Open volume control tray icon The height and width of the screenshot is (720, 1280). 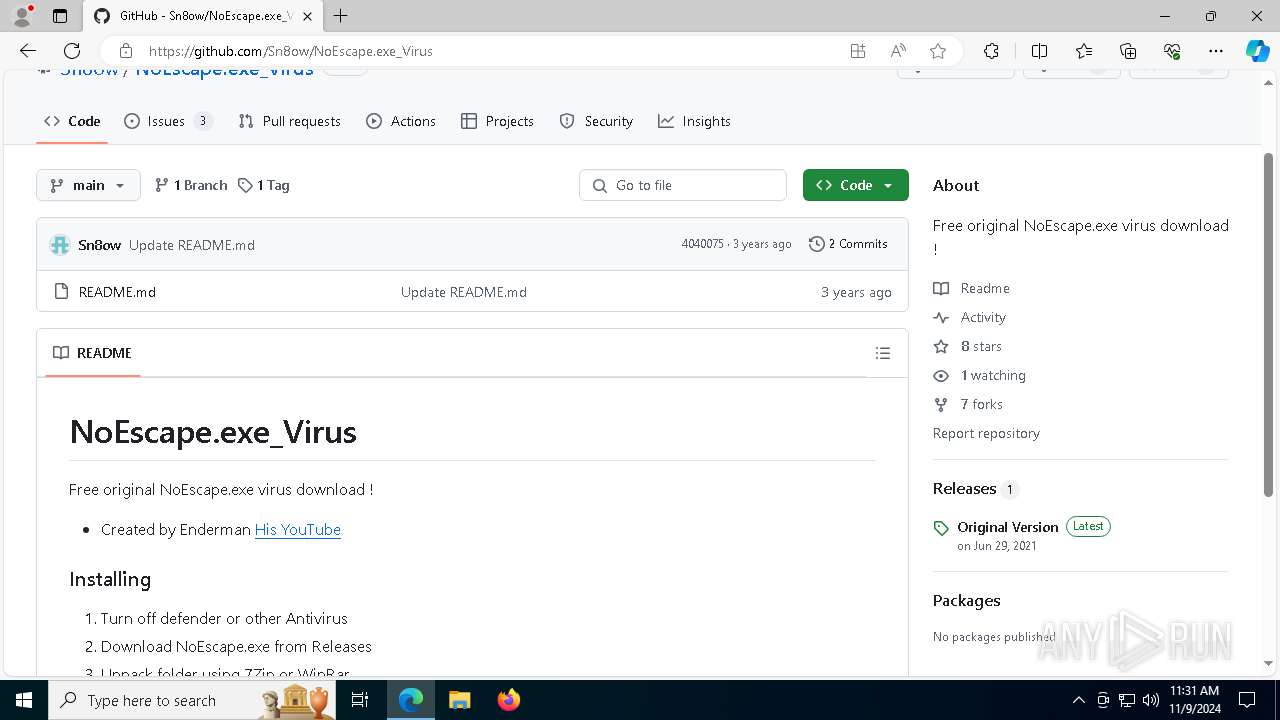coord(1151,700)
